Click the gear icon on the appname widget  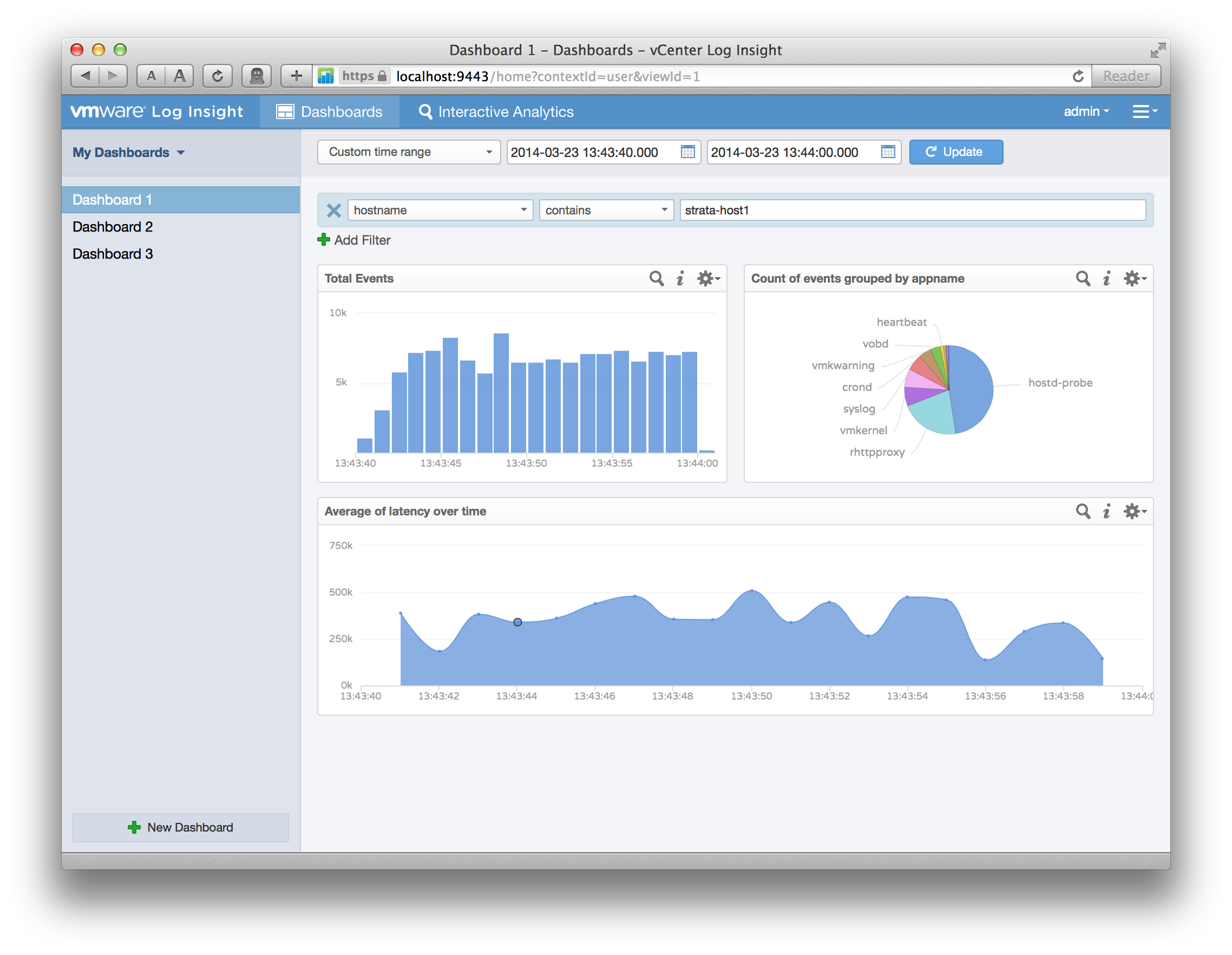click(x=1132, y=279)
